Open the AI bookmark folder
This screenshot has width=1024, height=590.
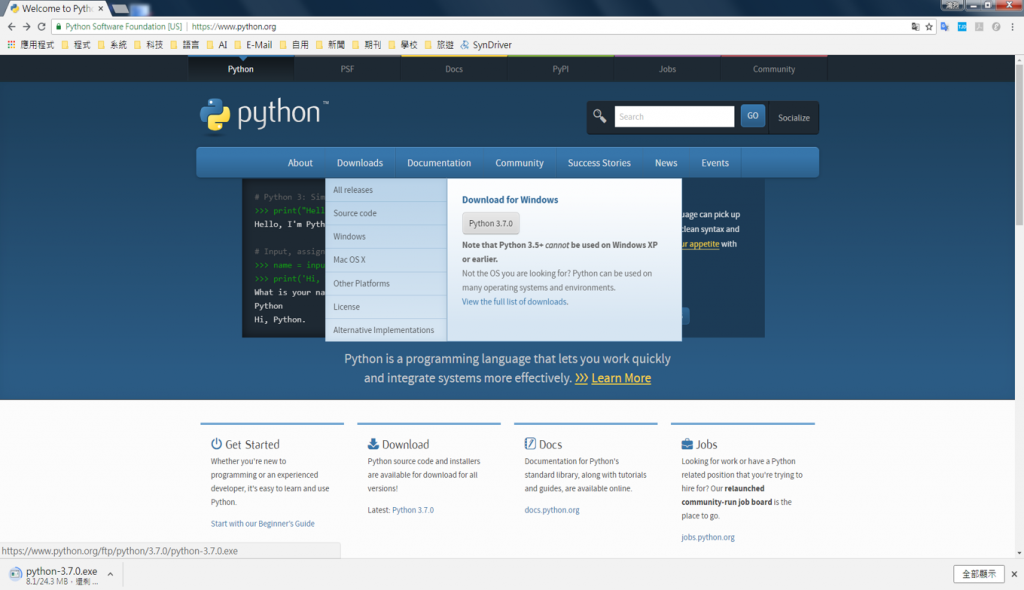tap(216, 44)
